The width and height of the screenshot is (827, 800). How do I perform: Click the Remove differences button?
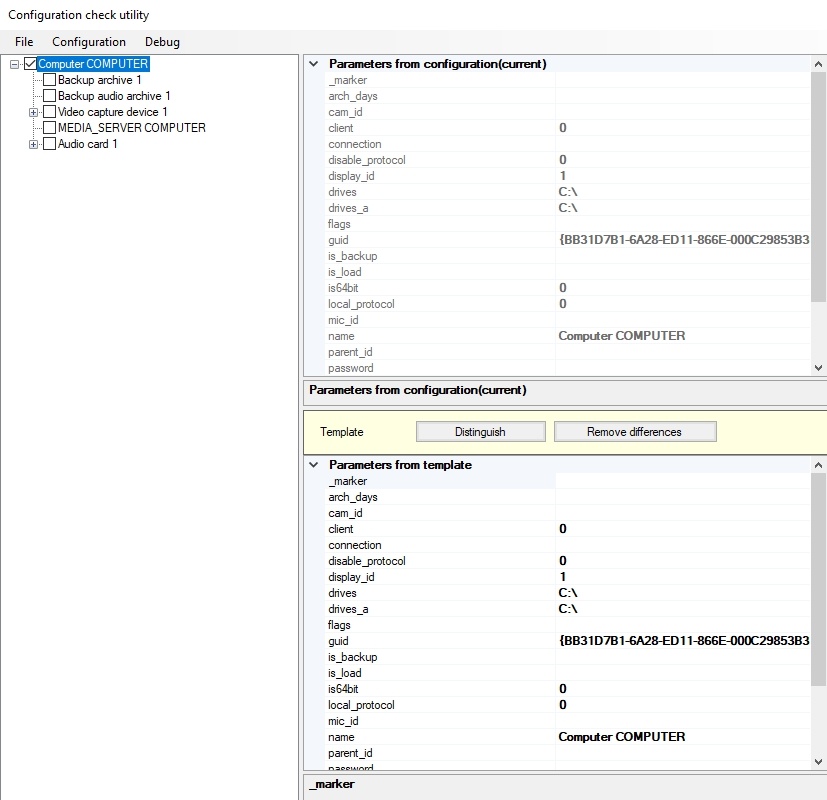(x=634, y=432)
